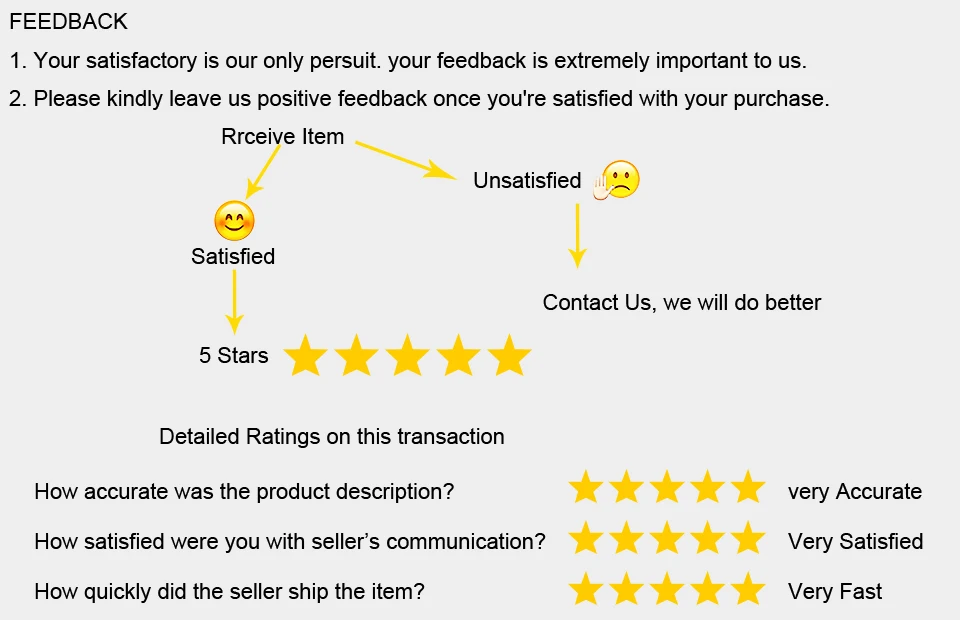
Task: Click the fifth star beside 5 Stars
Action: (x=509, y=355)
